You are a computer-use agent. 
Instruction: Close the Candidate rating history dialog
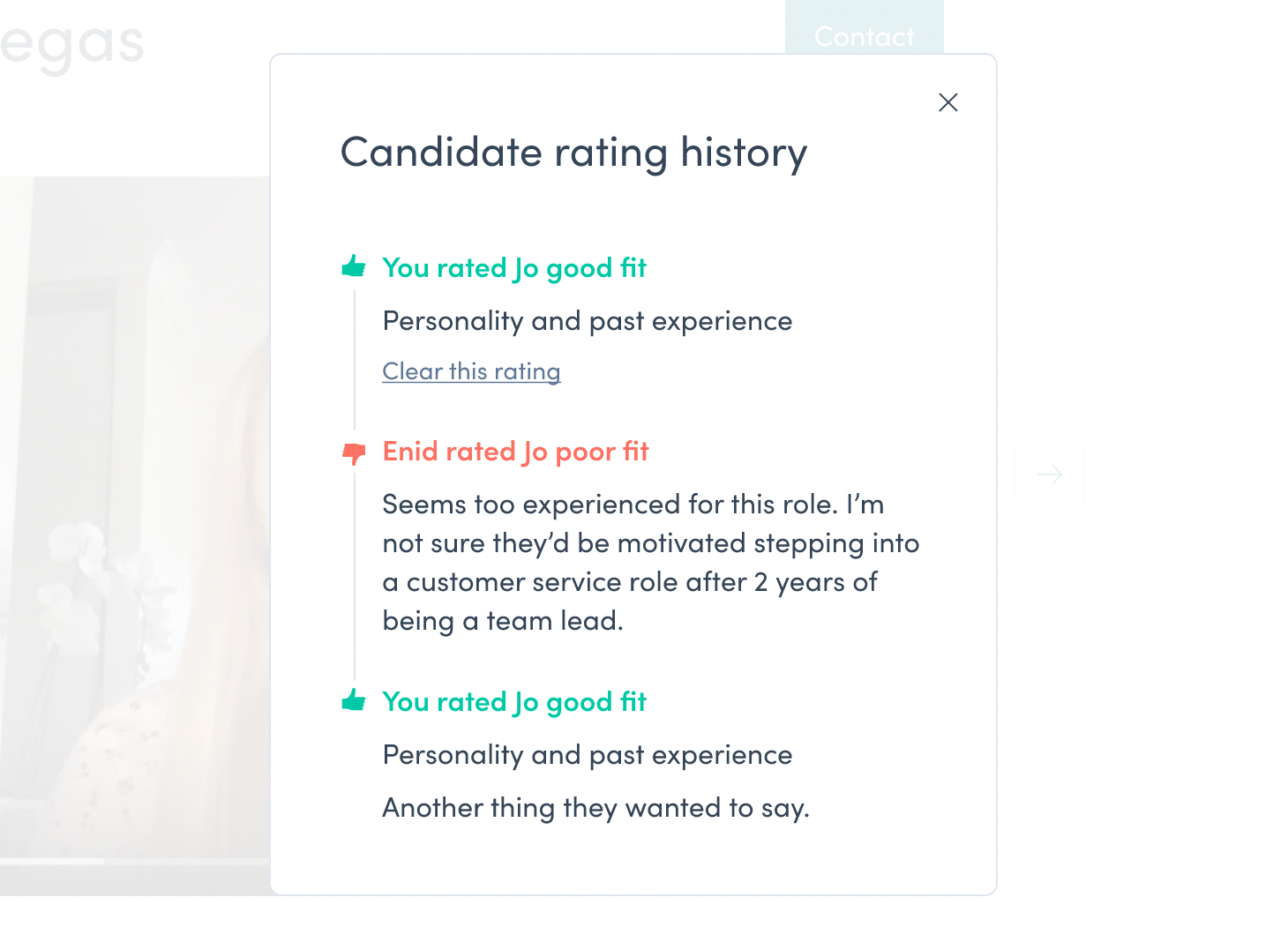948,102
